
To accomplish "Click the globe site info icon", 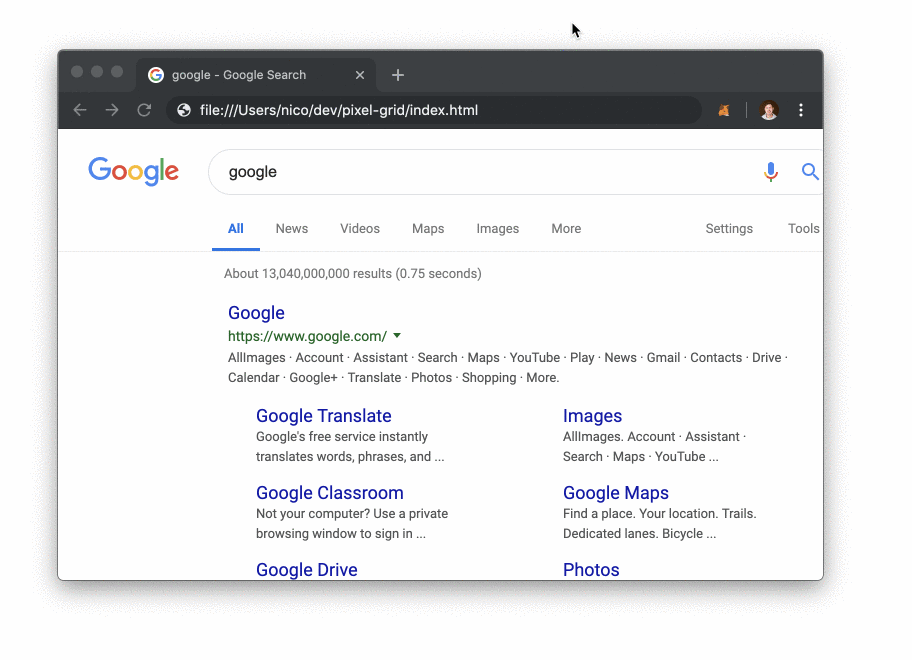I will tap(184, 110).
